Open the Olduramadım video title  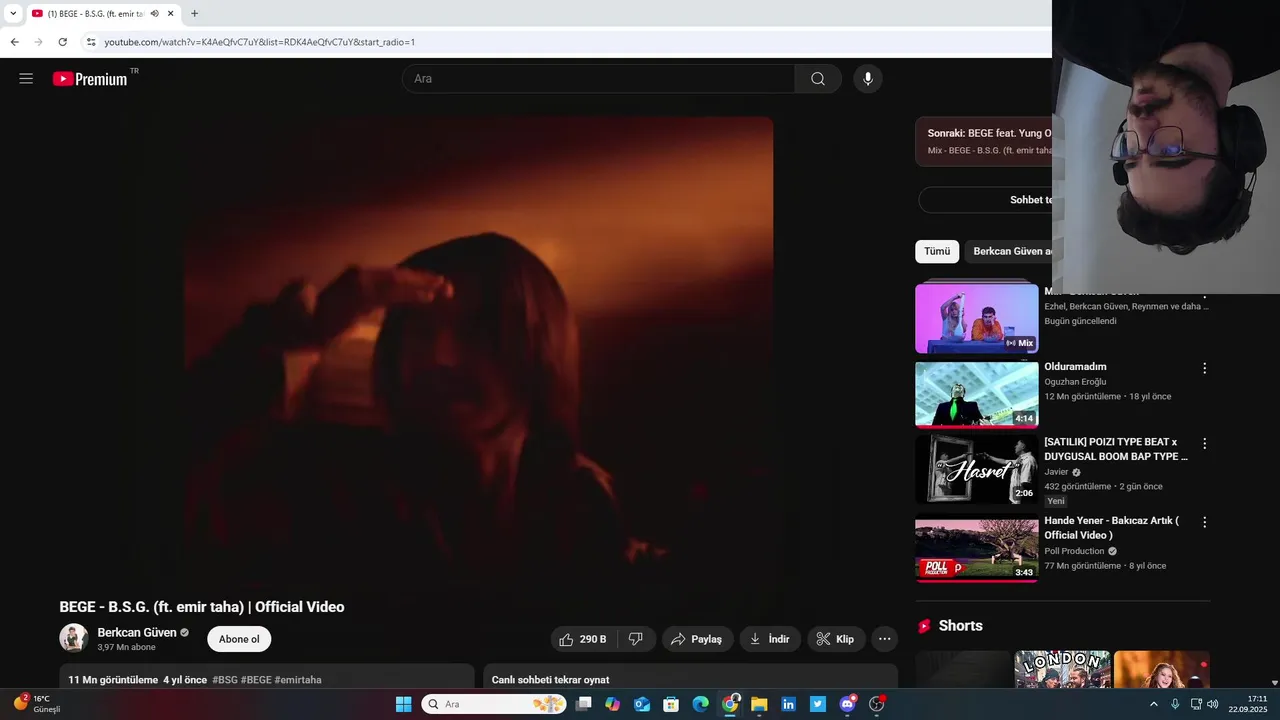[x=1075, y=367]
